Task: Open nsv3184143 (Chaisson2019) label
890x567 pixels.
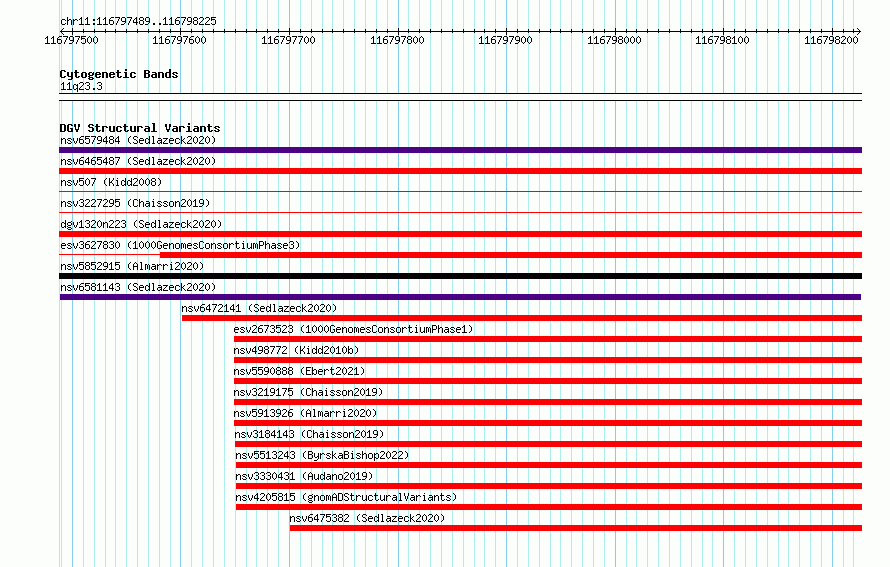Action: click(309, 434)
